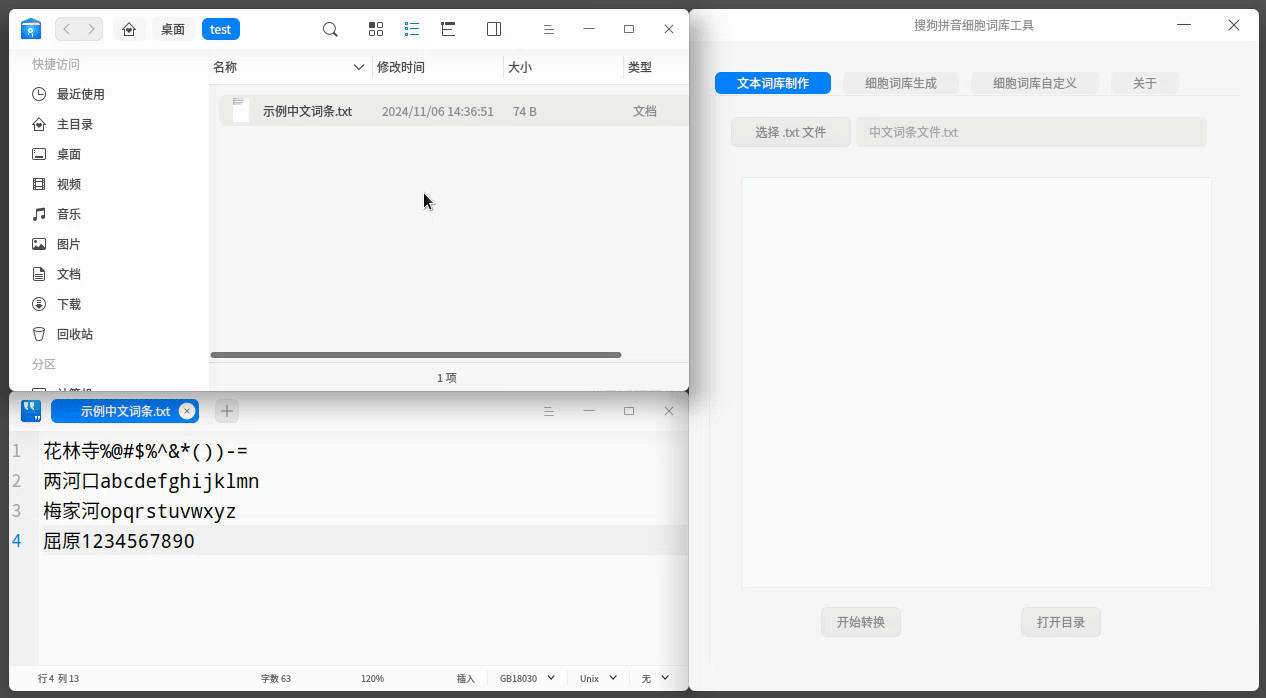The width and height of the screenshot is (1266, 698).
Task: Click the 开始转换 button
Action: pyautogui.click(x=861, y=622)
